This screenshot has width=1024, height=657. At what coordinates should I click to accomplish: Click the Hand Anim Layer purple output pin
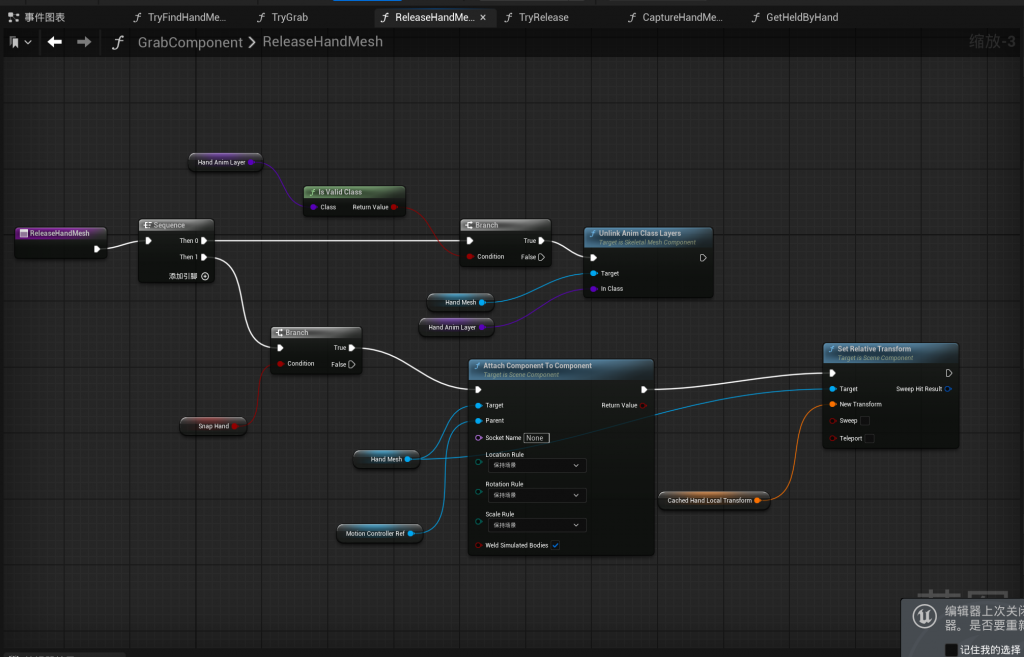(x=251, y=162)
